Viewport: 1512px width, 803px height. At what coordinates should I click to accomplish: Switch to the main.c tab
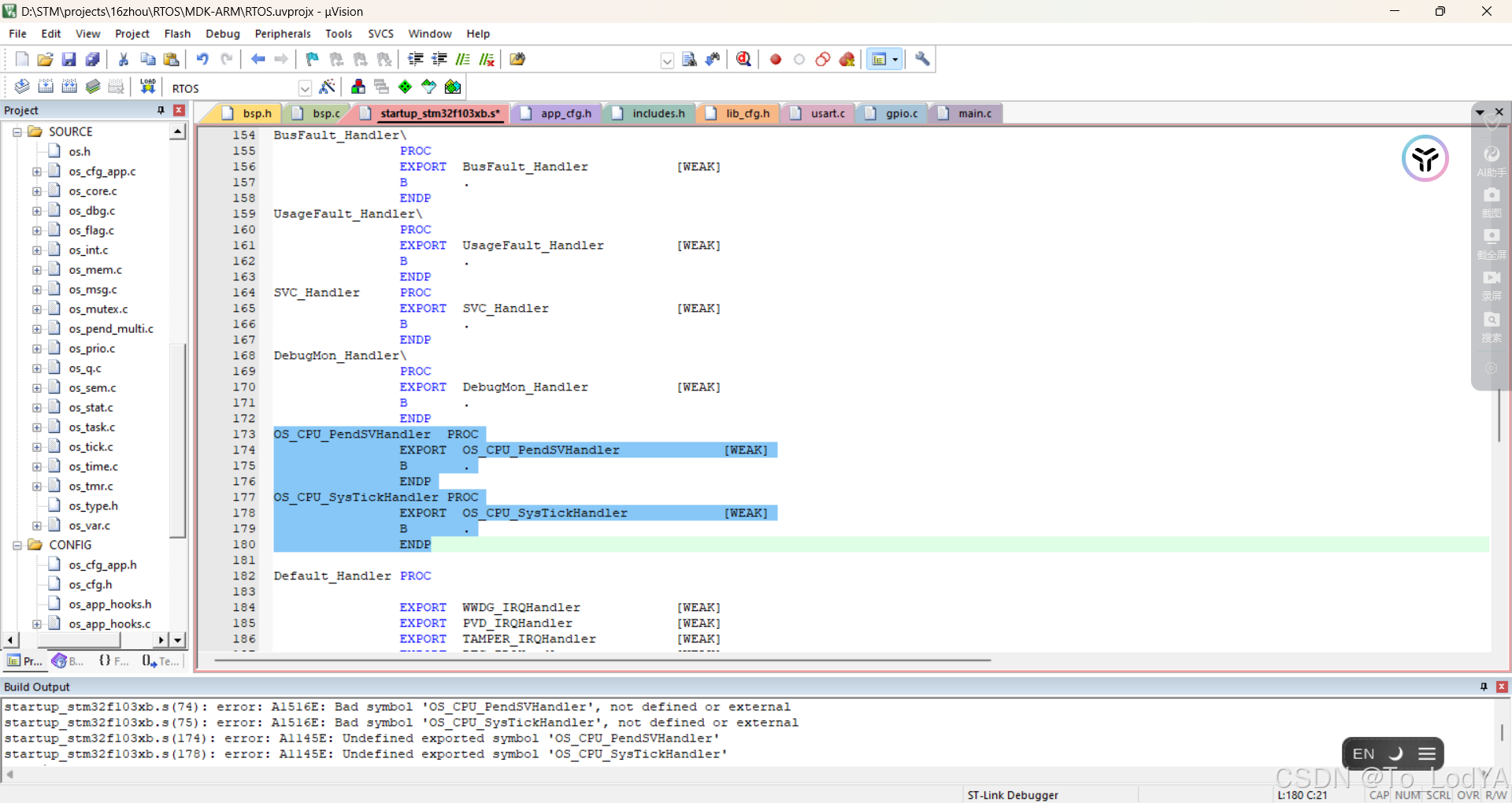click(x=975, y=113)
